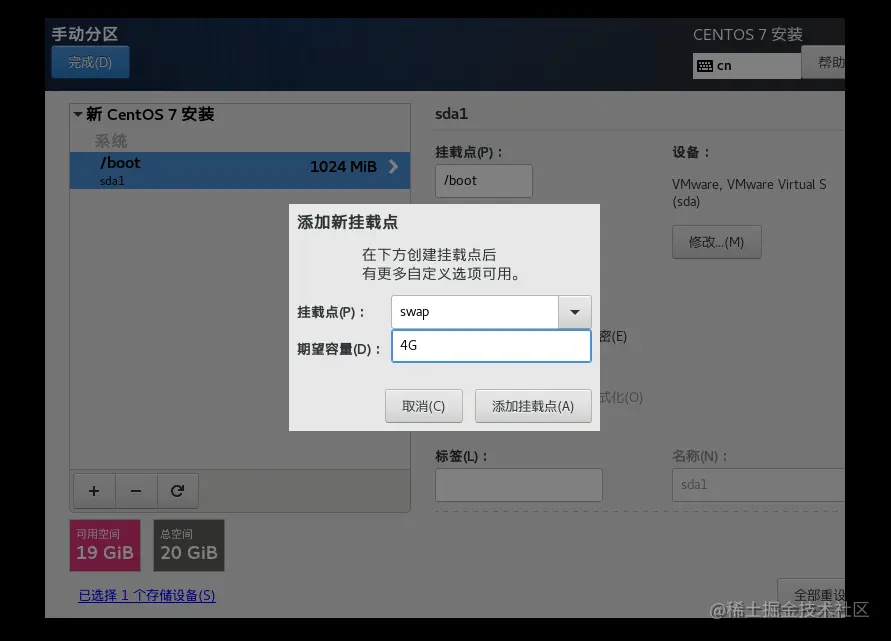891x641 pixels.
Task: Click the reload storage configuration icon
Action: click(177, 490)
